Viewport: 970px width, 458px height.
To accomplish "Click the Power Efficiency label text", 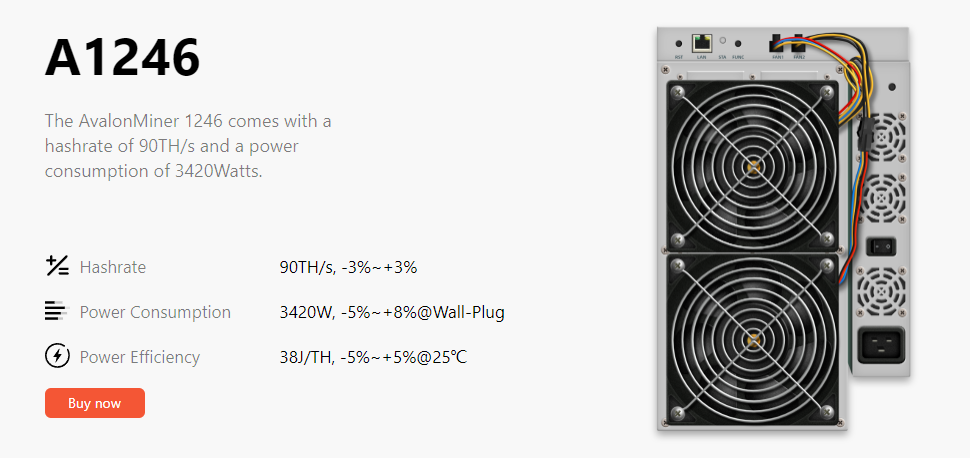I will coord(140,357).
